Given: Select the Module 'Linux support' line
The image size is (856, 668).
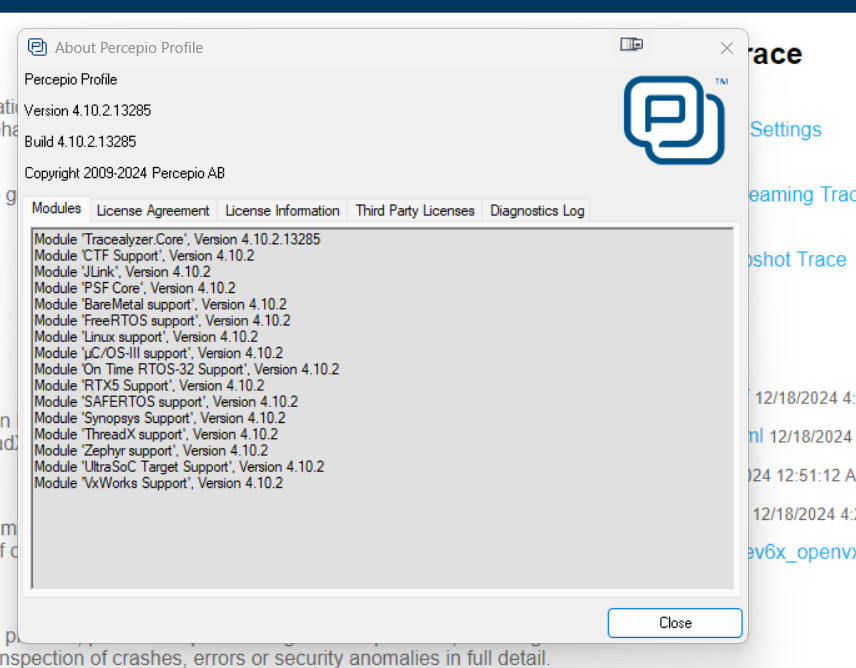Looking at the screenshot, I should (x=146, y=337).
